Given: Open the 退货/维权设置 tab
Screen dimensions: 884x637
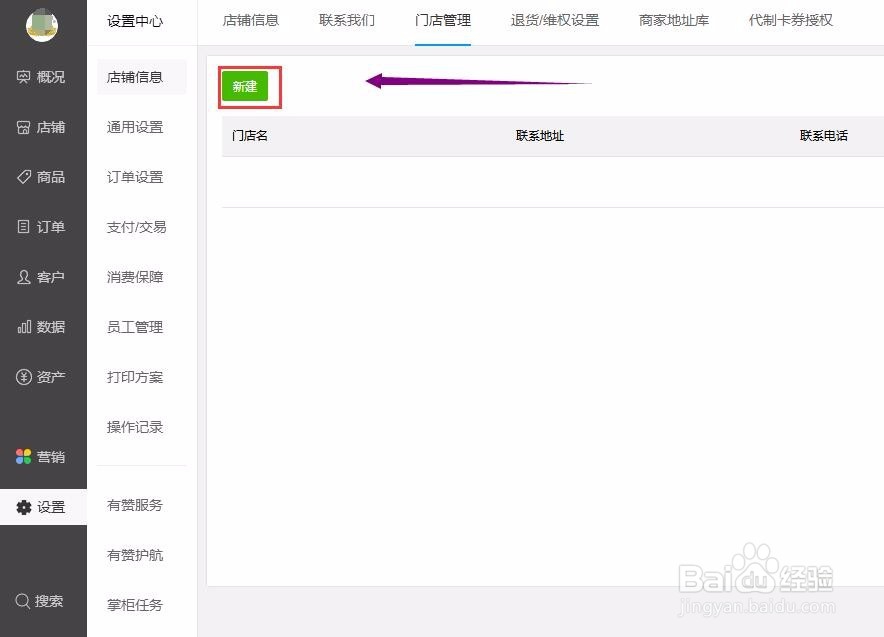Looking at the screenshot, I should 555,20.
